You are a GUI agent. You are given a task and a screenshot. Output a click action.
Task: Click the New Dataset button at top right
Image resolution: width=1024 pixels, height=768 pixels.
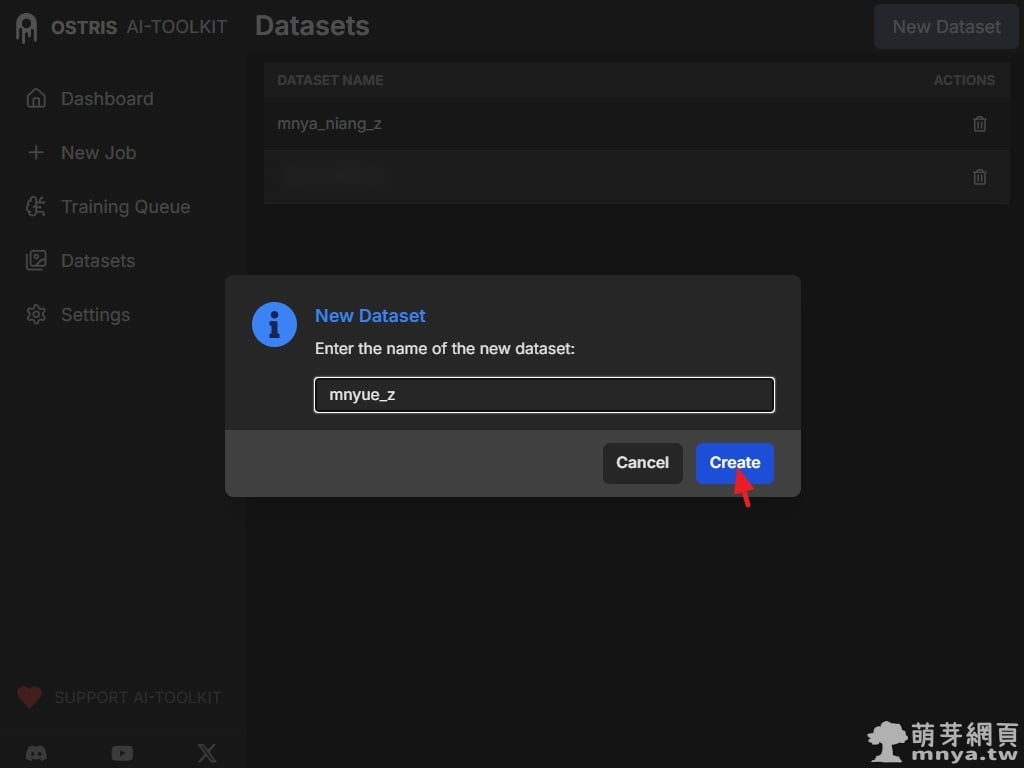coord(946,27)
